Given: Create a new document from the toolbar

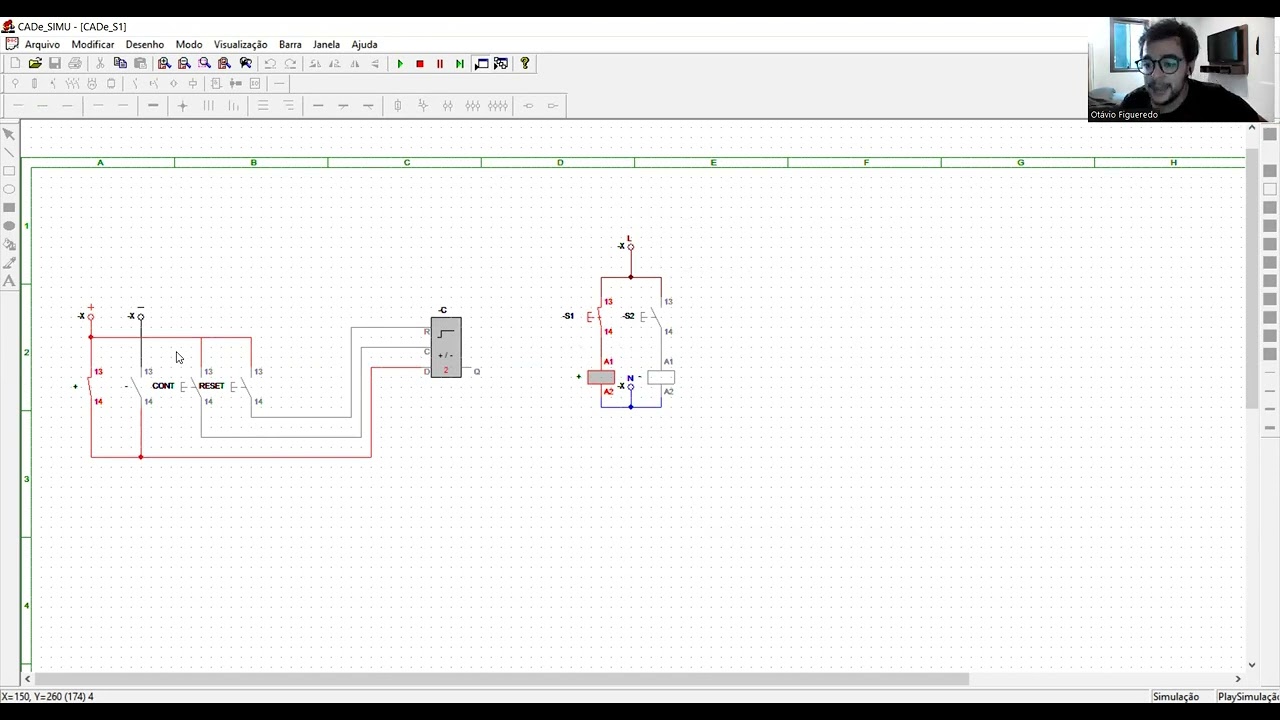Looking at the screenshot, I should pyautogui.click(x=15, y=63).
